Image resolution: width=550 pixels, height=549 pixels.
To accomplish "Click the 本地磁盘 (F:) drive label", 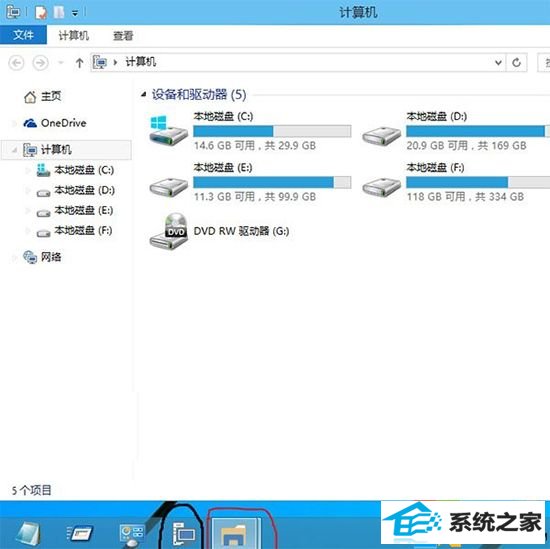I will 435,167.
